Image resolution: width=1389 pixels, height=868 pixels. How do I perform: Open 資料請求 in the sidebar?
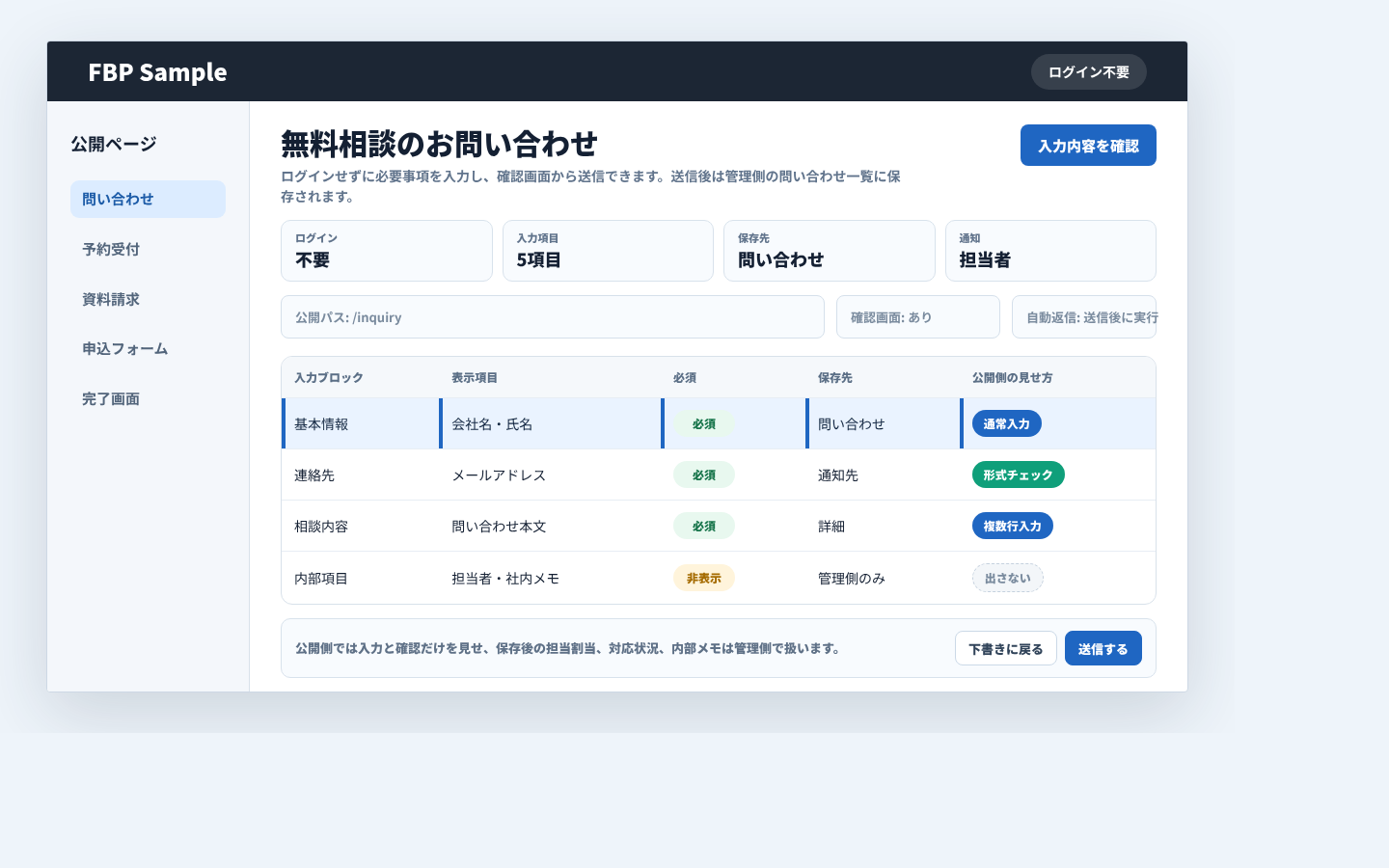[x=148, y=299]
